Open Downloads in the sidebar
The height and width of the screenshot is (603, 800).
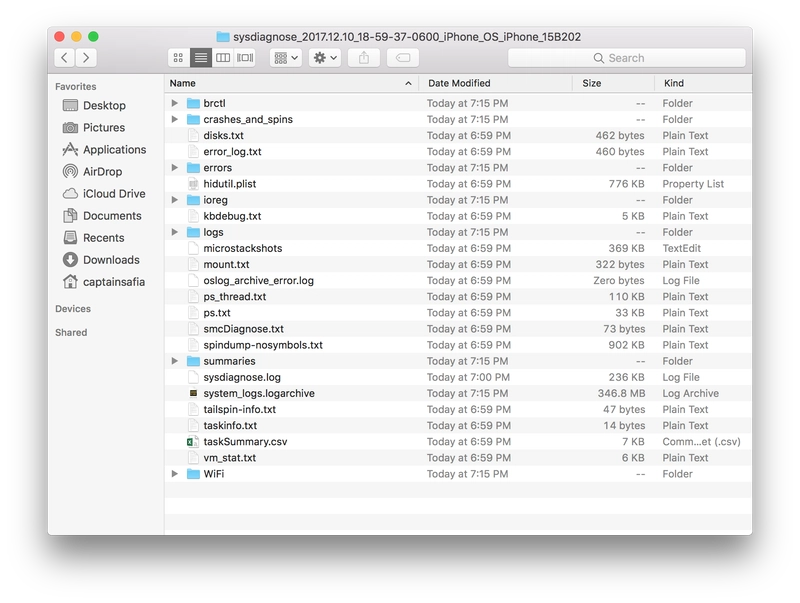click(110, 260)
